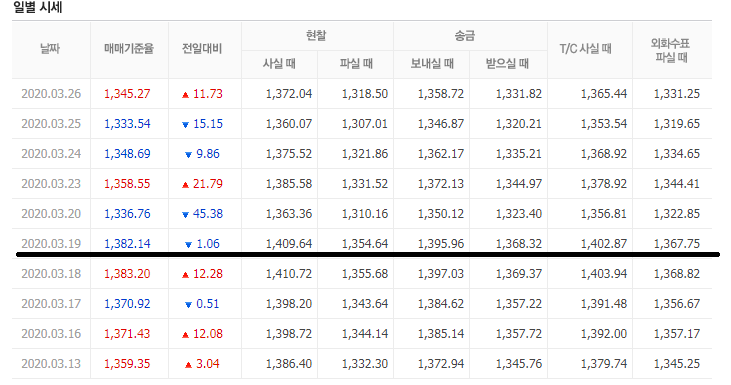
Task: Click the 현찰 group header
Action: [x=317, y=35]
